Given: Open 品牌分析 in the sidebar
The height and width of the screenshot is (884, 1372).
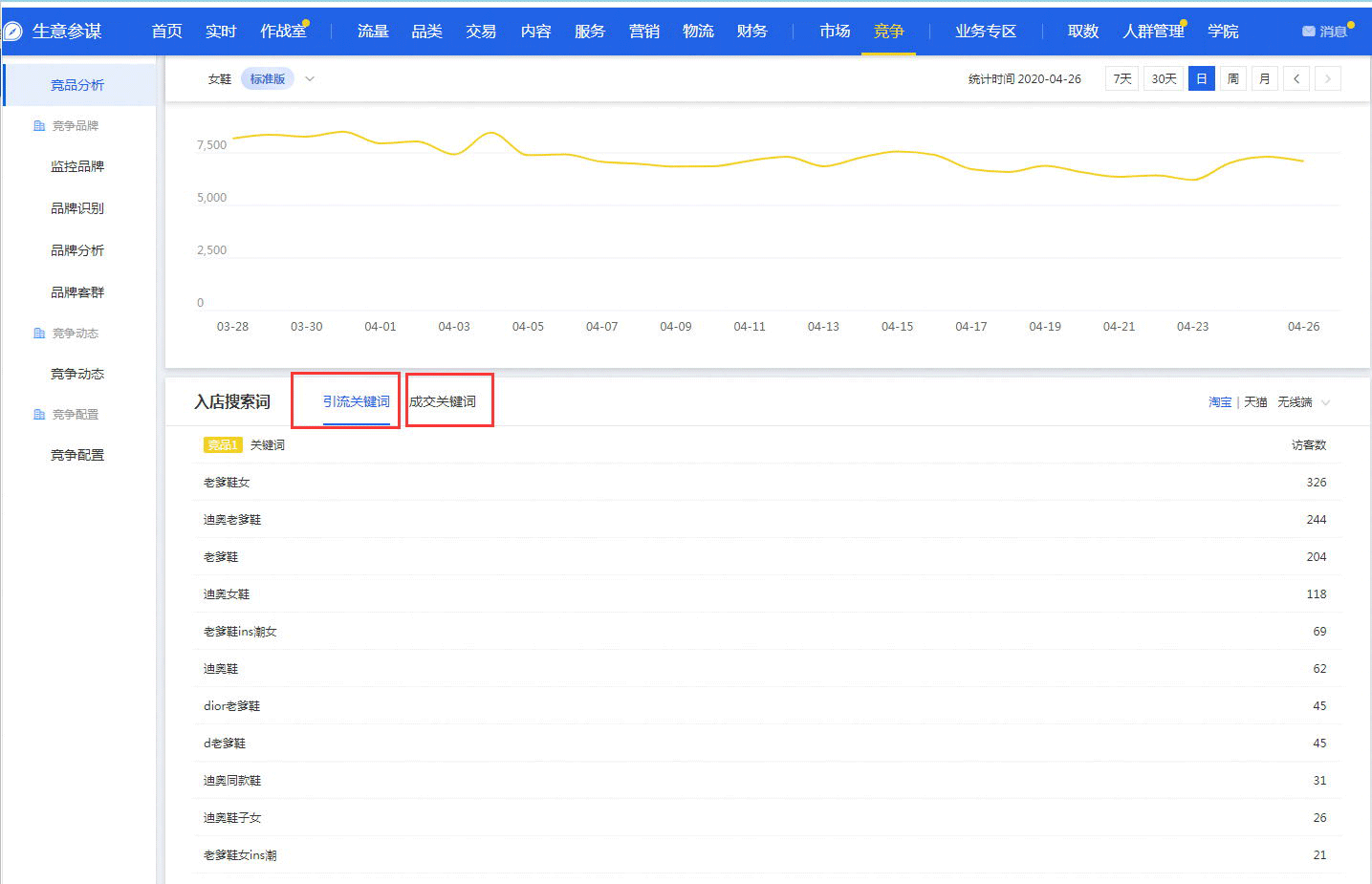Looking at the screenshot, I should [x=77, y=250].
